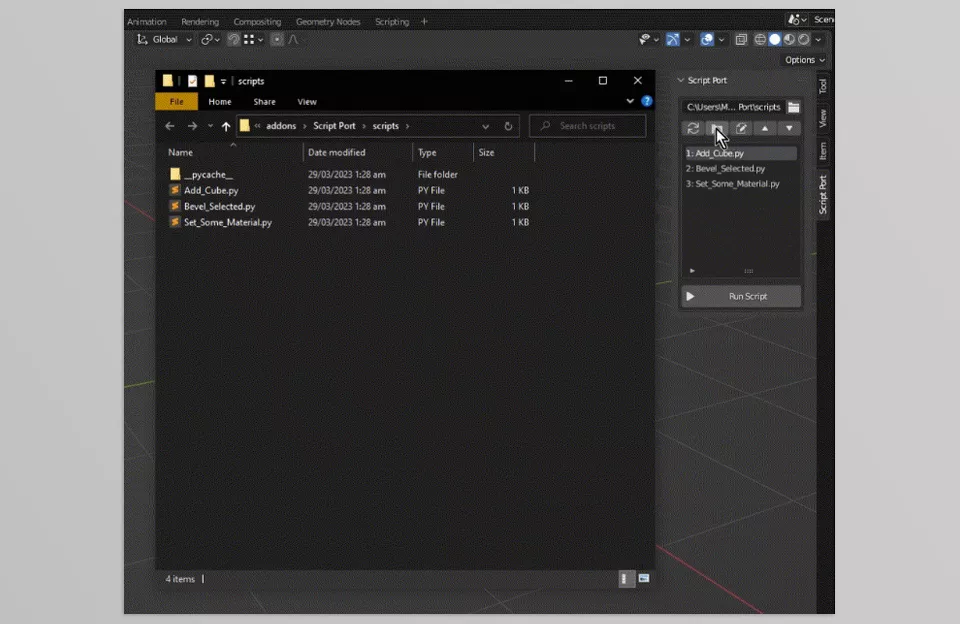This screenshot has width=960, height=624.
Task: Open the Animation workspace tab
Action: click(146, 21)
